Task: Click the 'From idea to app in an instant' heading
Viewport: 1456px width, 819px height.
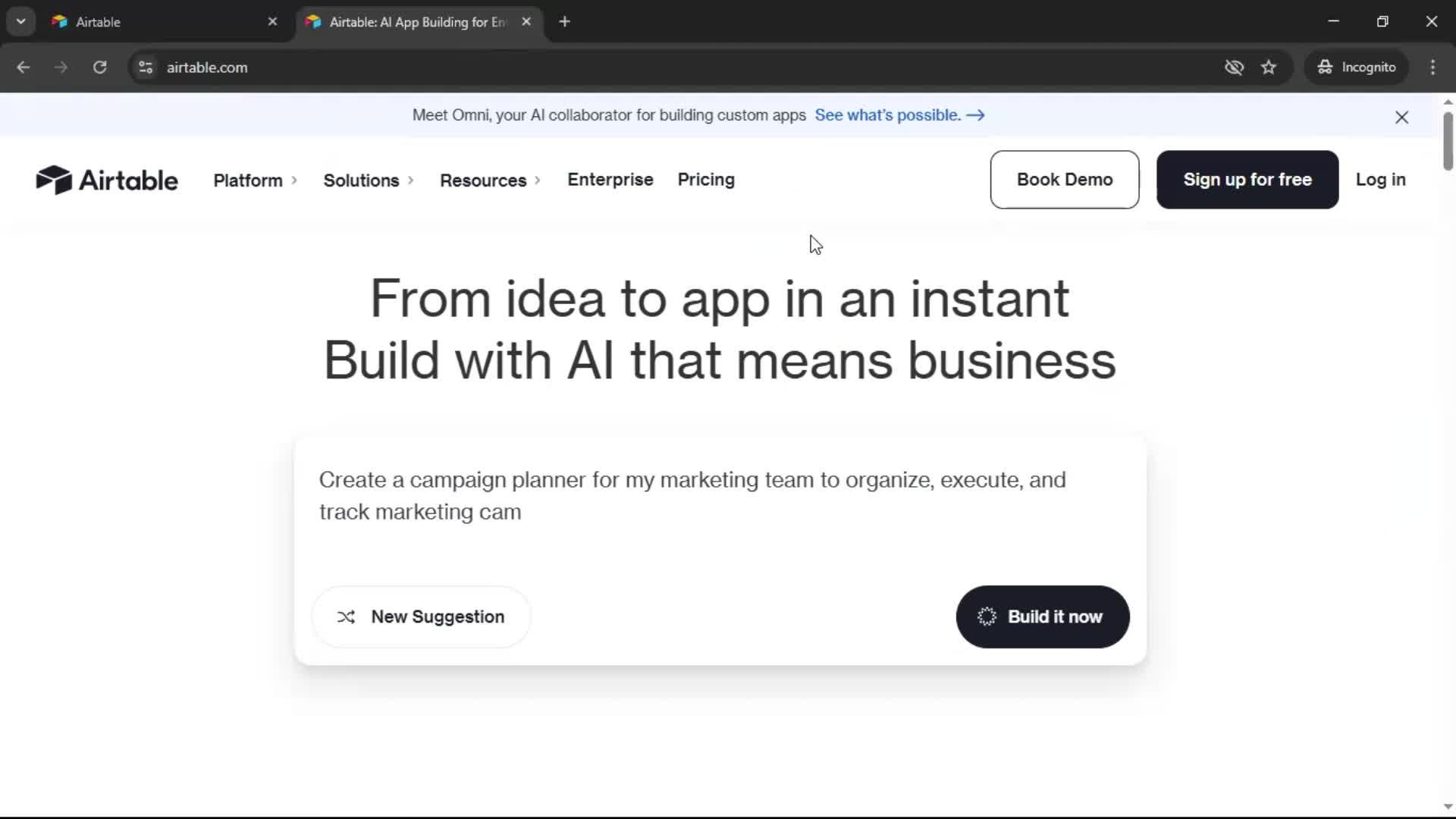Action: tap(720, 298)
